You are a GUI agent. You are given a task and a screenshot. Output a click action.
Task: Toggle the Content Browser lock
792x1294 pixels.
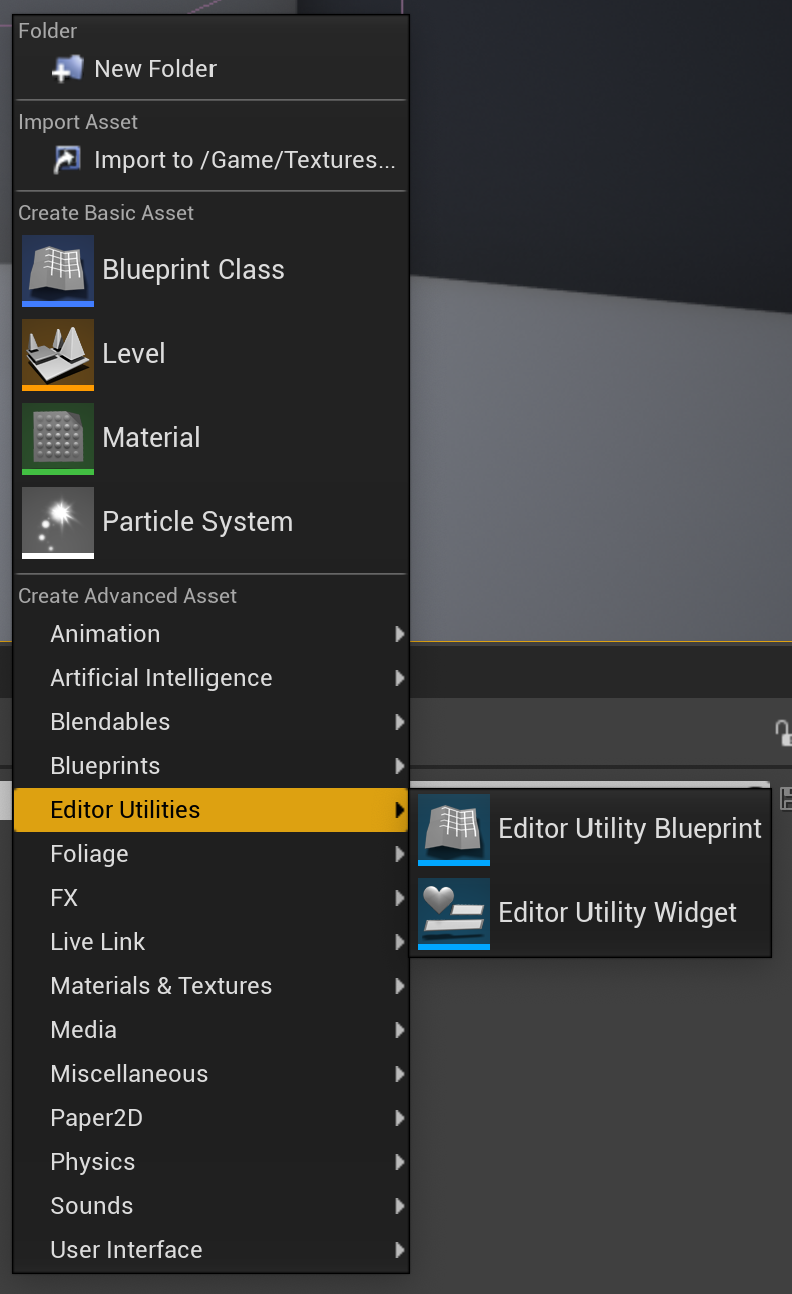point(787,731)
